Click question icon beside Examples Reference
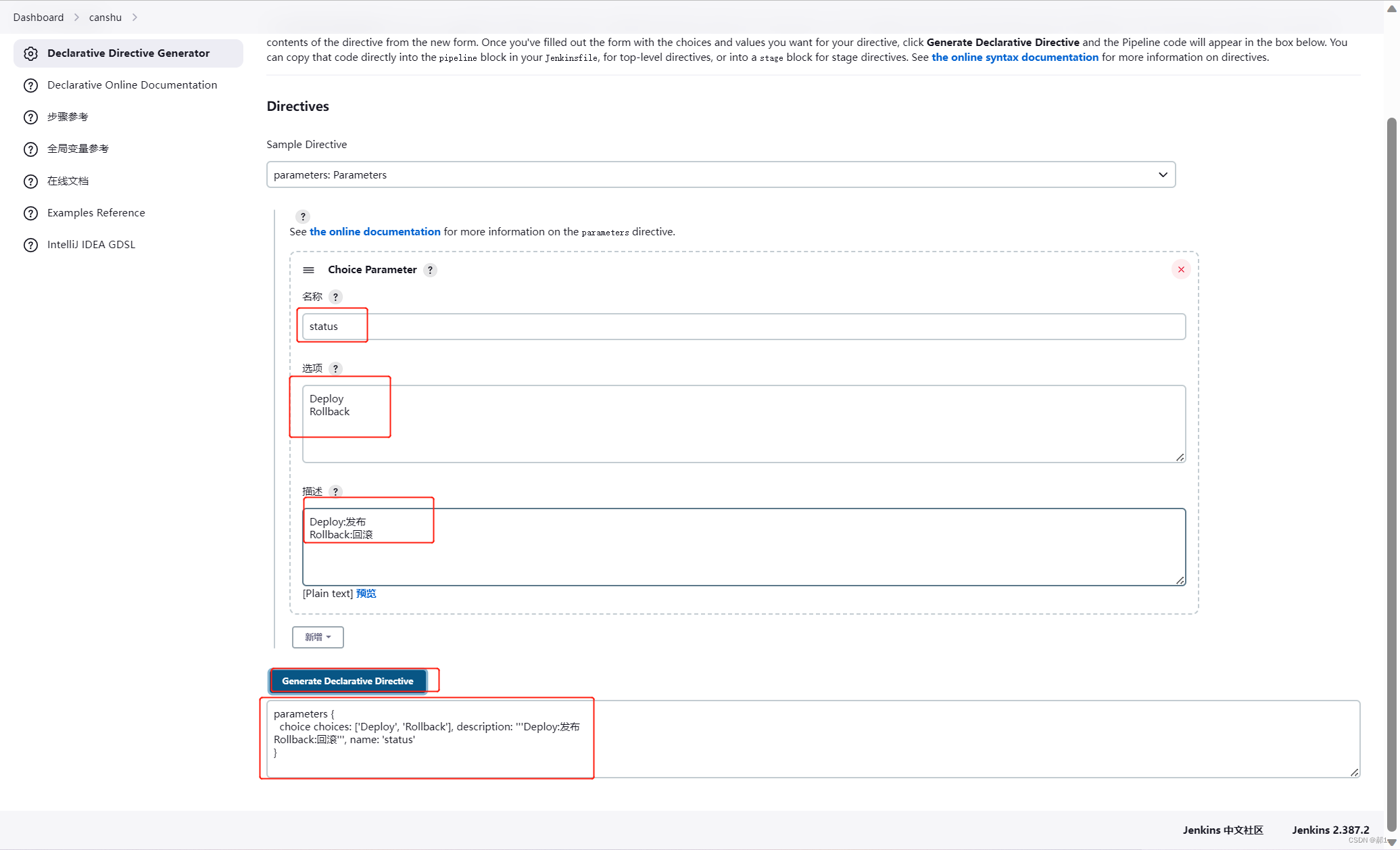The image size is (1400, 850). pos(30,213)
